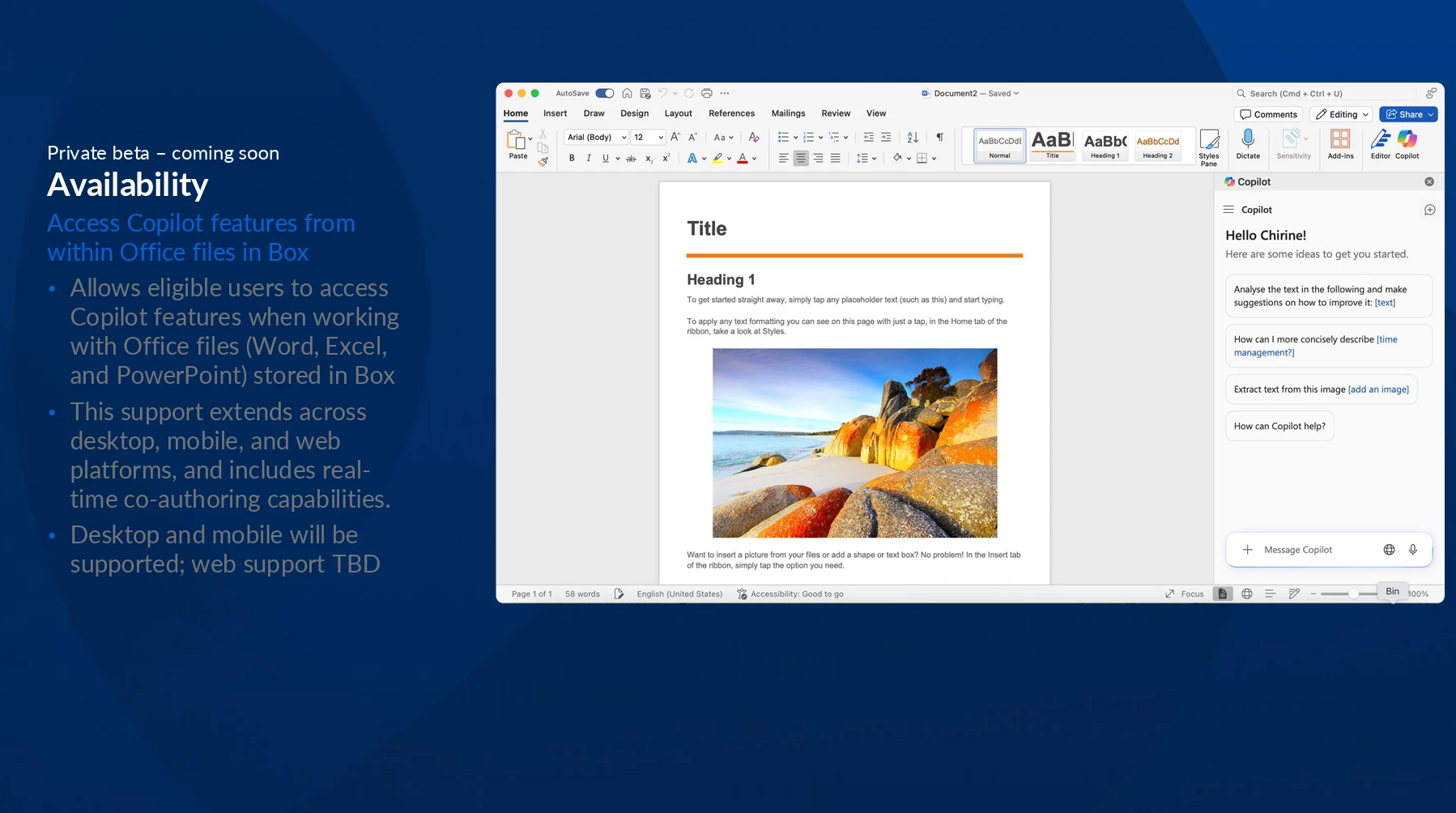The image size is (1456, 813).
Task: Open the Styles Pane
Action: [x=1209, y=147]
